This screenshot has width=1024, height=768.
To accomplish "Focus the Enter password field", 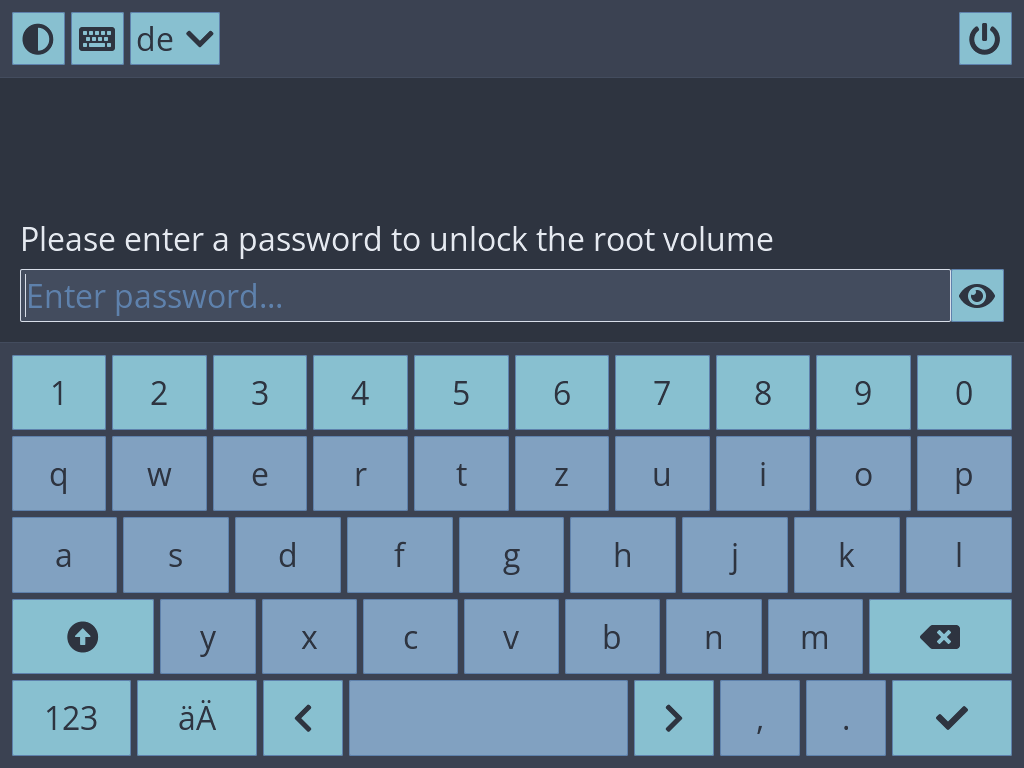I will click(485, 296).
